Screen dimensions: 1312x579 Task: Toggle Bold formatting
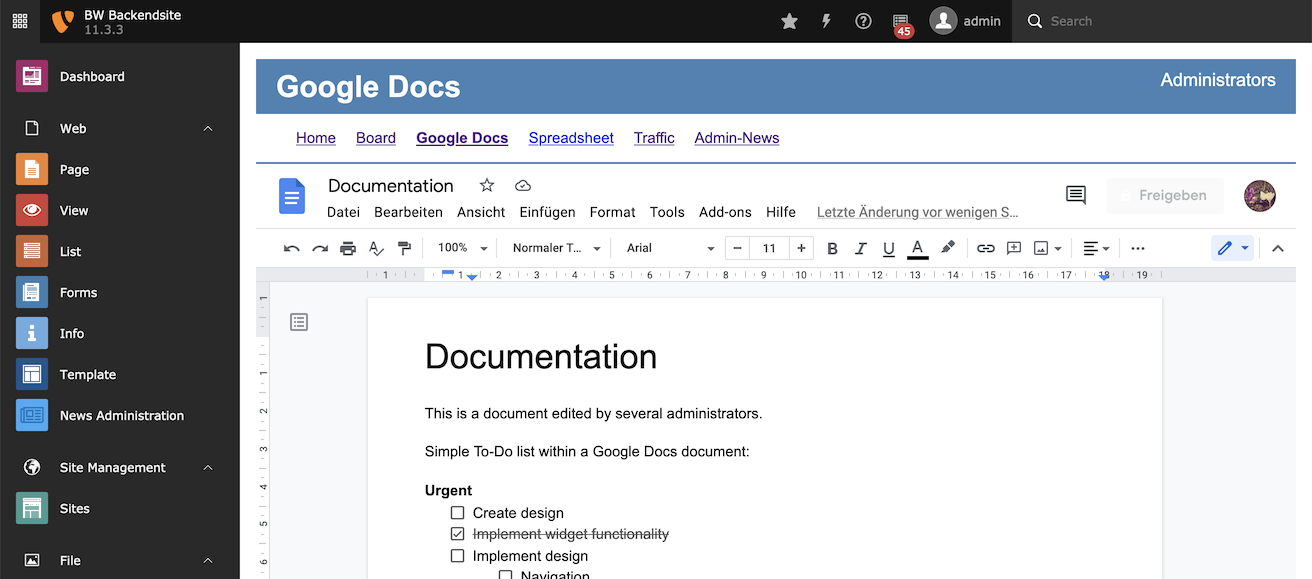(x=832, y=248)
